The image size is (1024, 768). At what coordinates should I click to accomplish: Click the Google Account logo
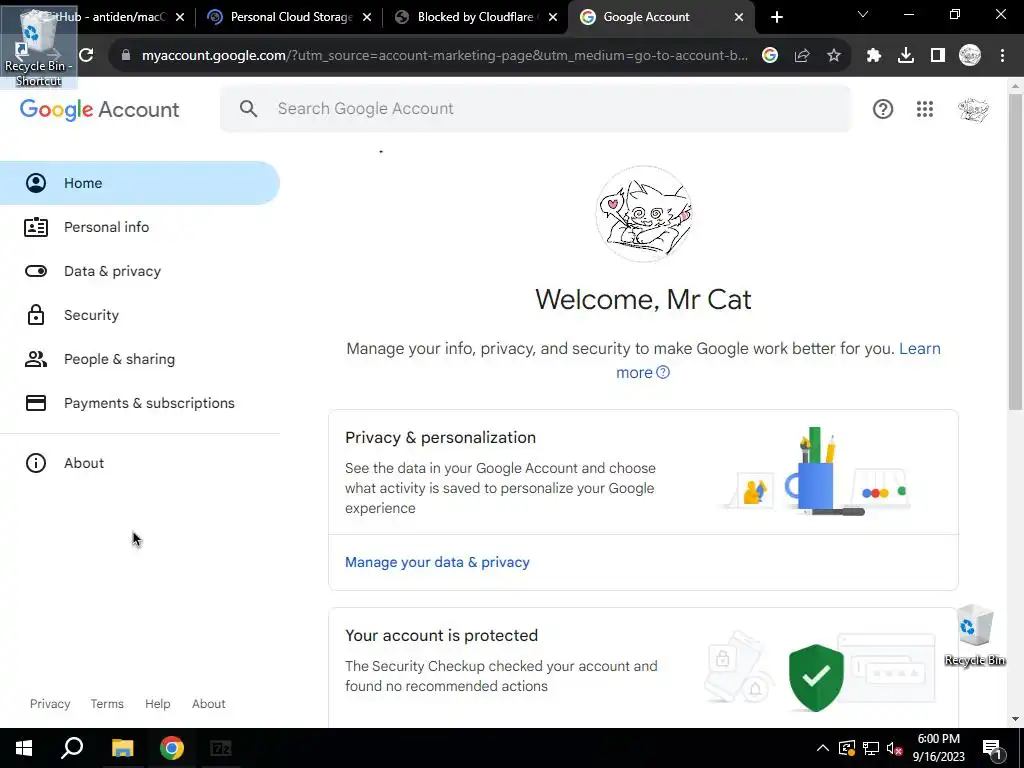99,109
